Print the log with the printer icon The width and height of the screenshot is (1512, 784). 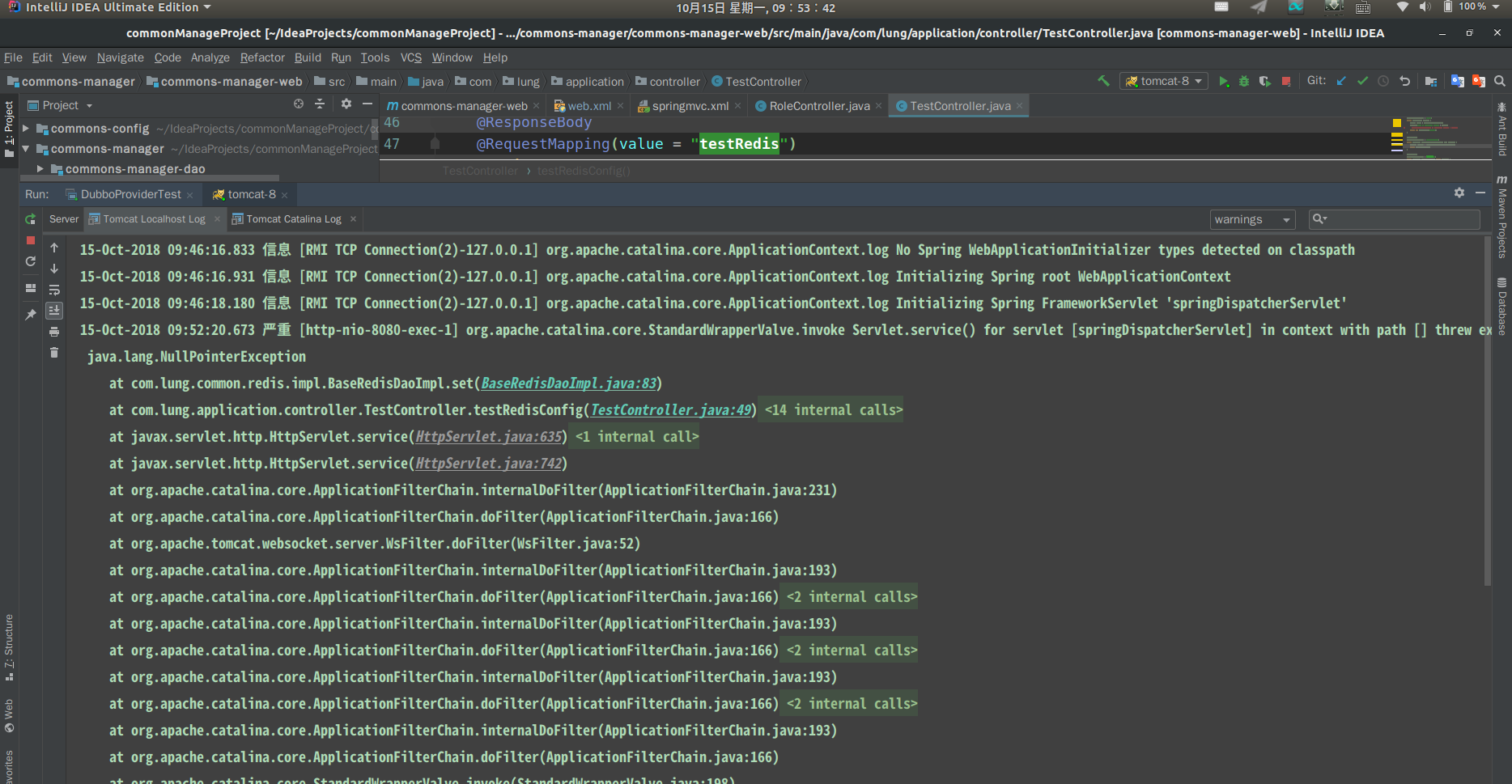54,332
